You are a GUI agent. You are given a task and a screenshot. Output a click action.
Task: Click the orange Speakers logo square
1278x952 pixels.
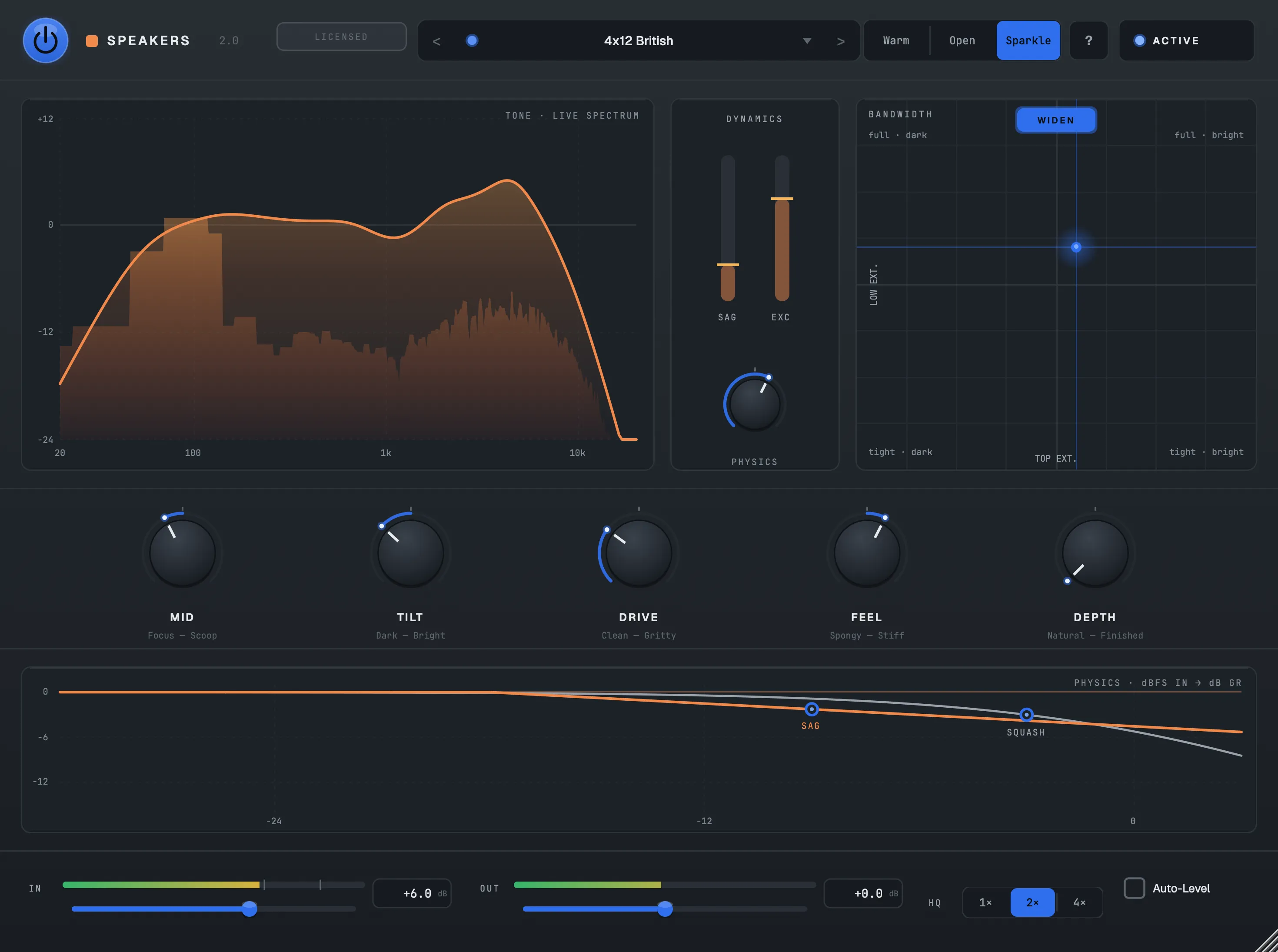(x=92, y=41)
